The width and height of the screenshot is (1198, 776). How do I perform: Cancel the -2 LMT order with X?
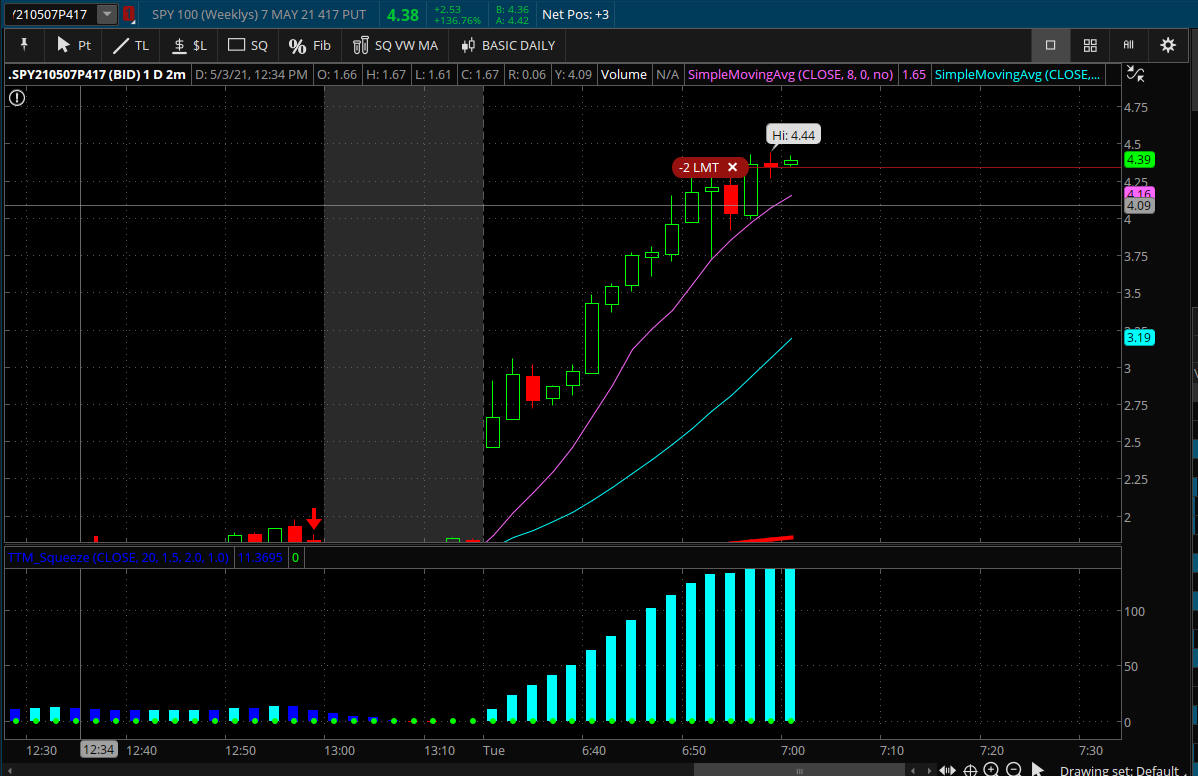[x=732, y=167]
